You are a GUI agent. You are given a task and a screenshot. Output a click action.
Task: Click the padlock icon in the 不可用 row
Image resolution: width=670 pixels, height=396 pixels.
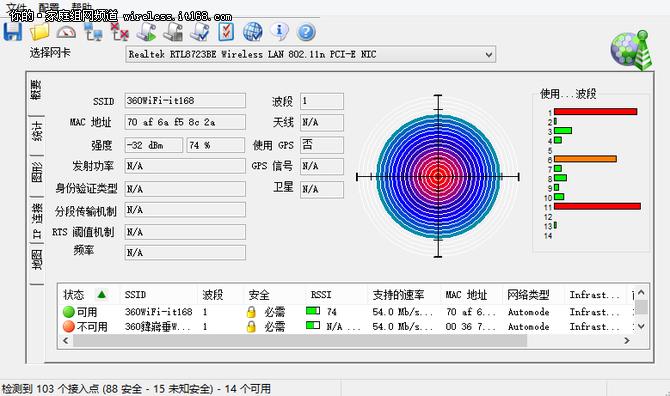click(251, 327)
